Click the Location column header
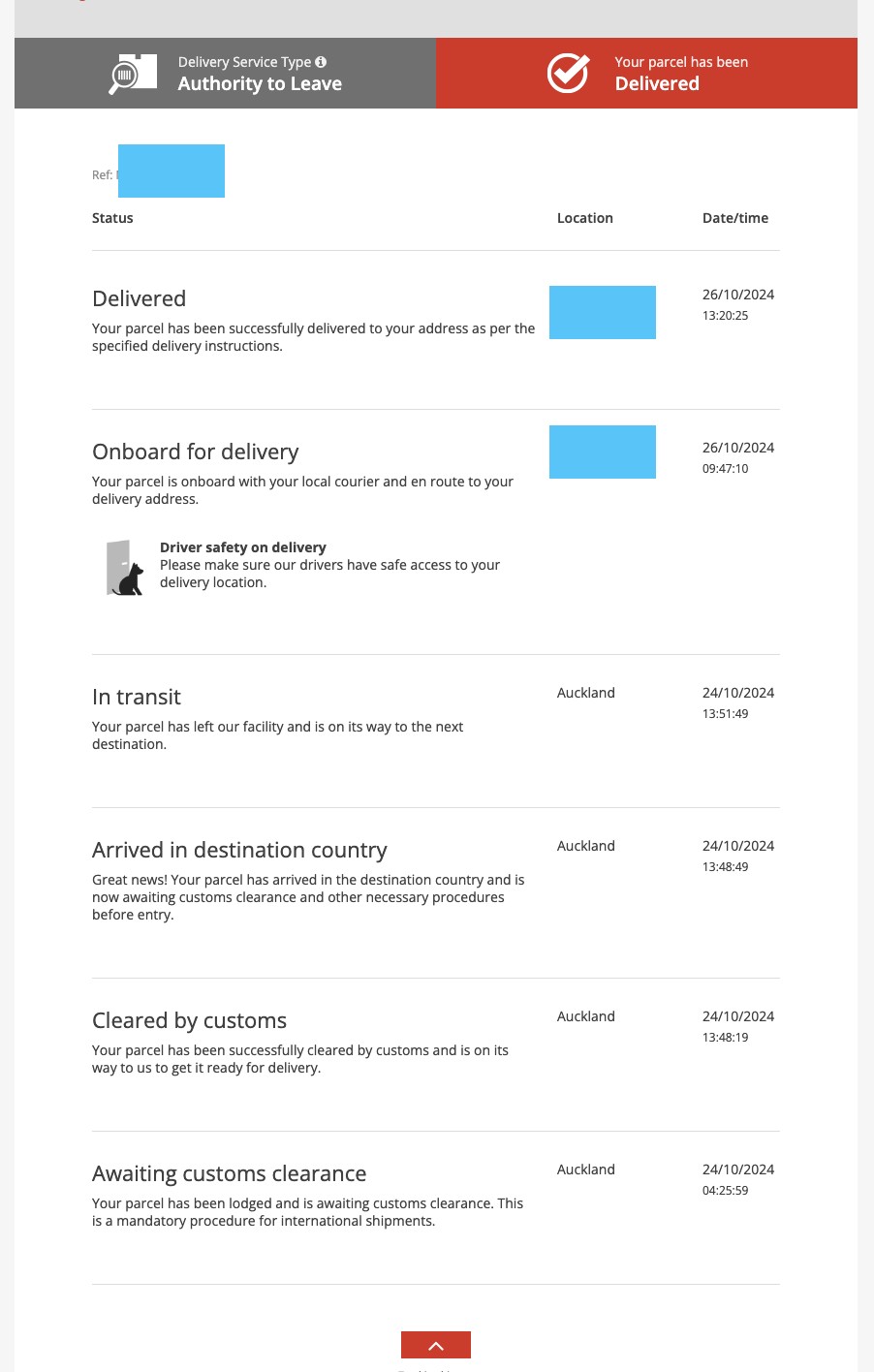This screenshot has height=1372, width=874. point(585,218)
